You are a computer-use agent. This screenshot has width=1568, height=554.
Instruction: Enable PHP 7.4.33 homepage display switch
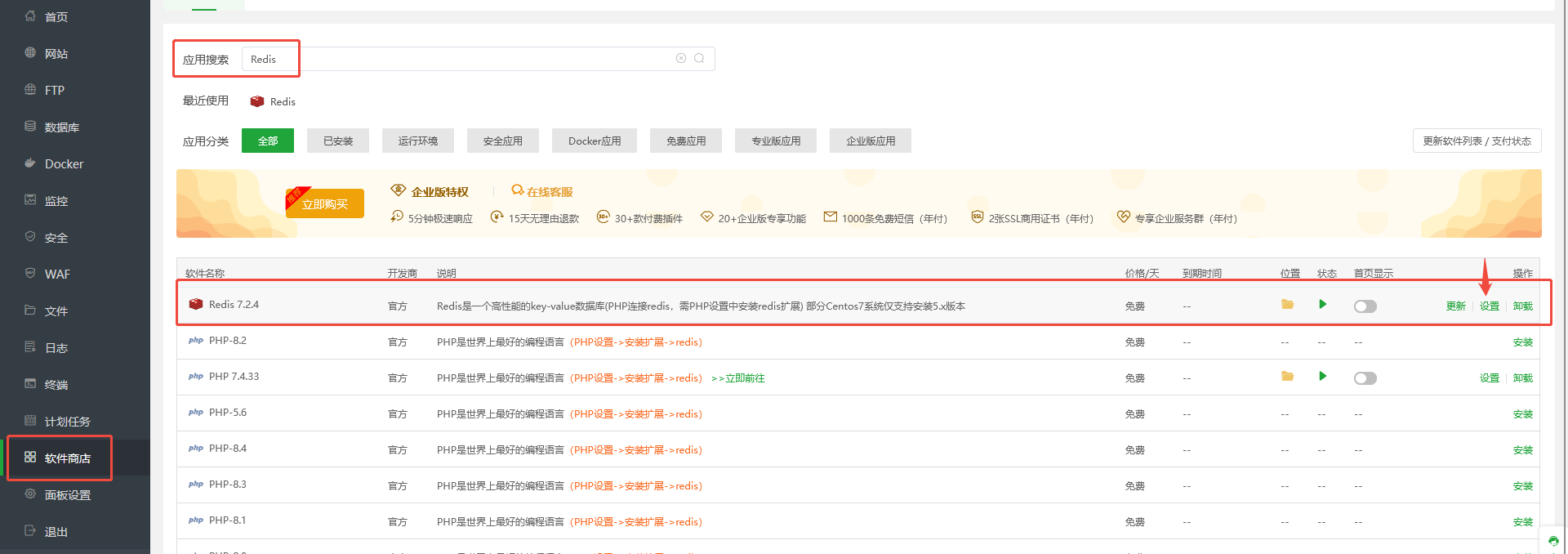click(1365, 378)
